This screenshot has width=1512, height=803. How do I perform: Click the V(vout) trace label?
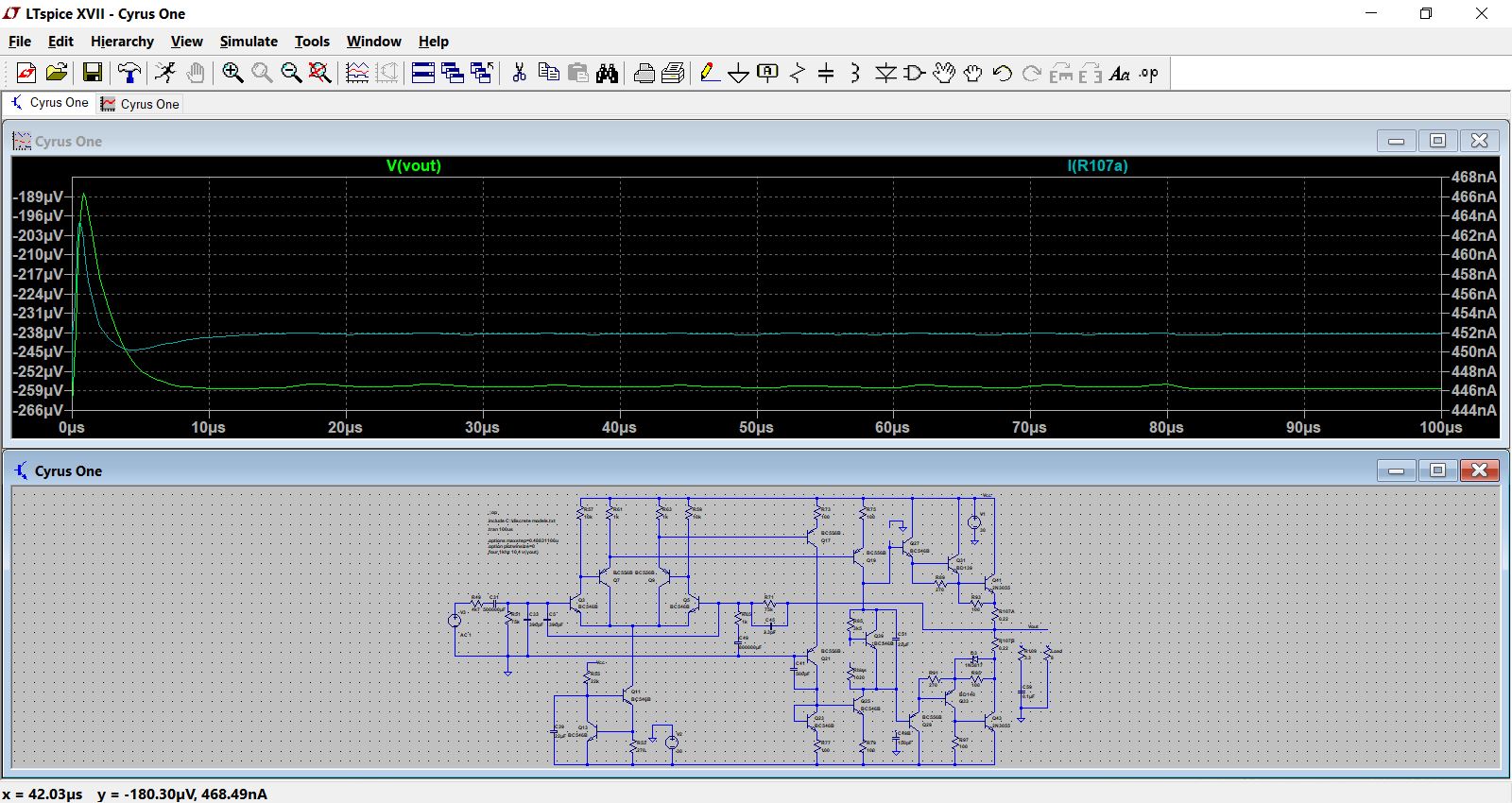tap(414, 165)
